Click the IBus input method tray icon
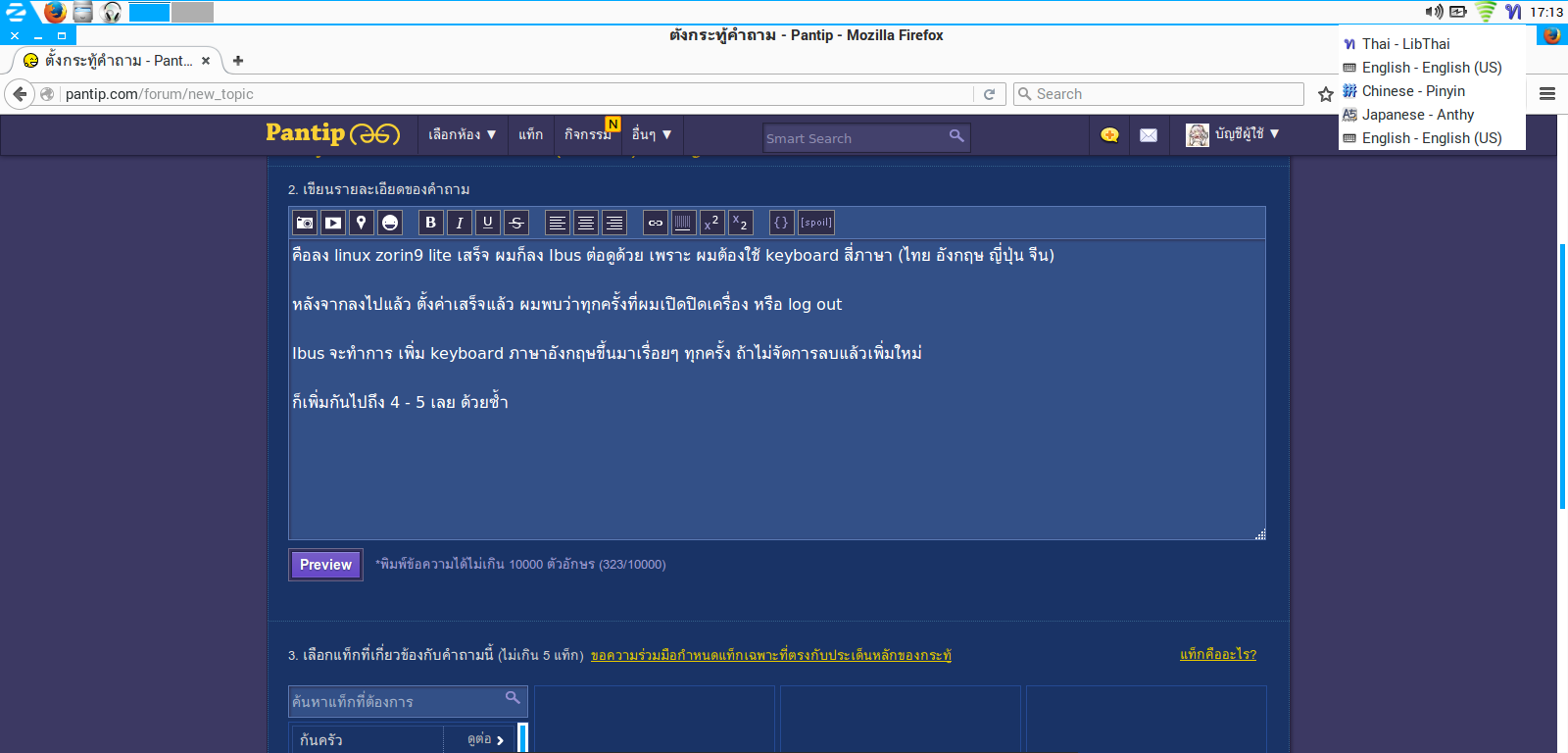 1513,12
